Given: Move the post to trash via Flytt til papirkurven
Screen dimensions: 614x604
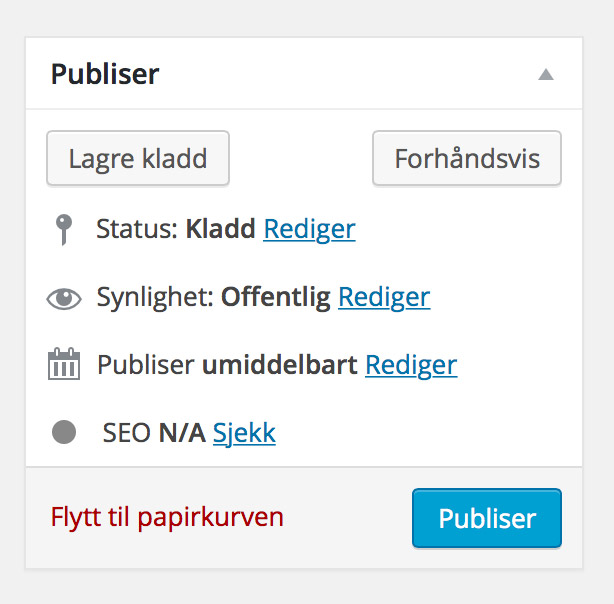Looking at the screenshot, I should pos(167,517).
